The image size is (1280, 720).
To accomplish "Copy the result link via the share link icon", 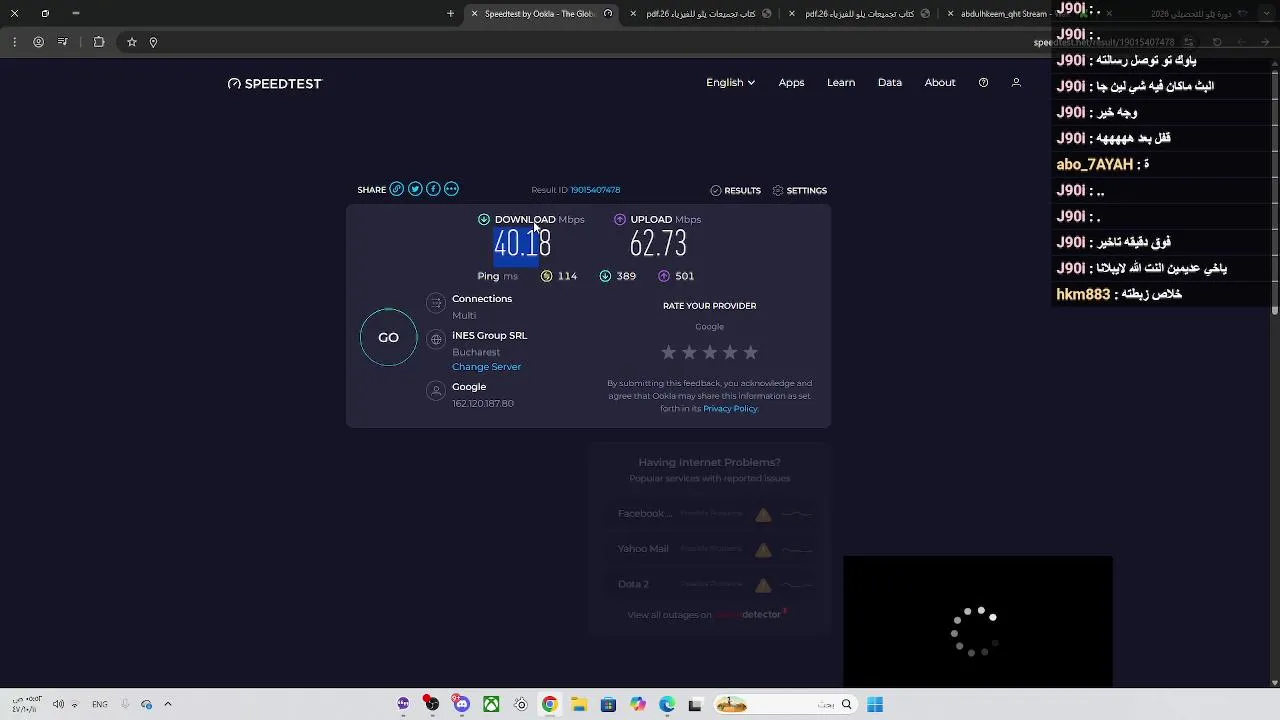I will [x=397, y=189].
